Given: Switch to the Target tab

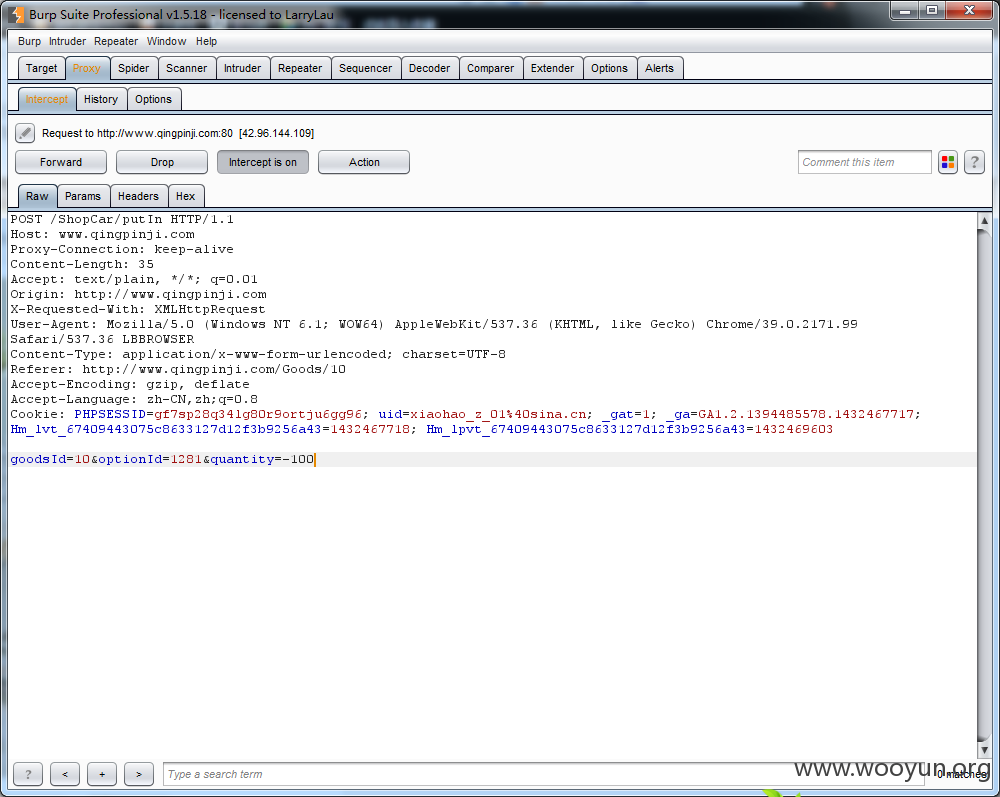Looking at the screenshot, I should (x=41, y=68).
